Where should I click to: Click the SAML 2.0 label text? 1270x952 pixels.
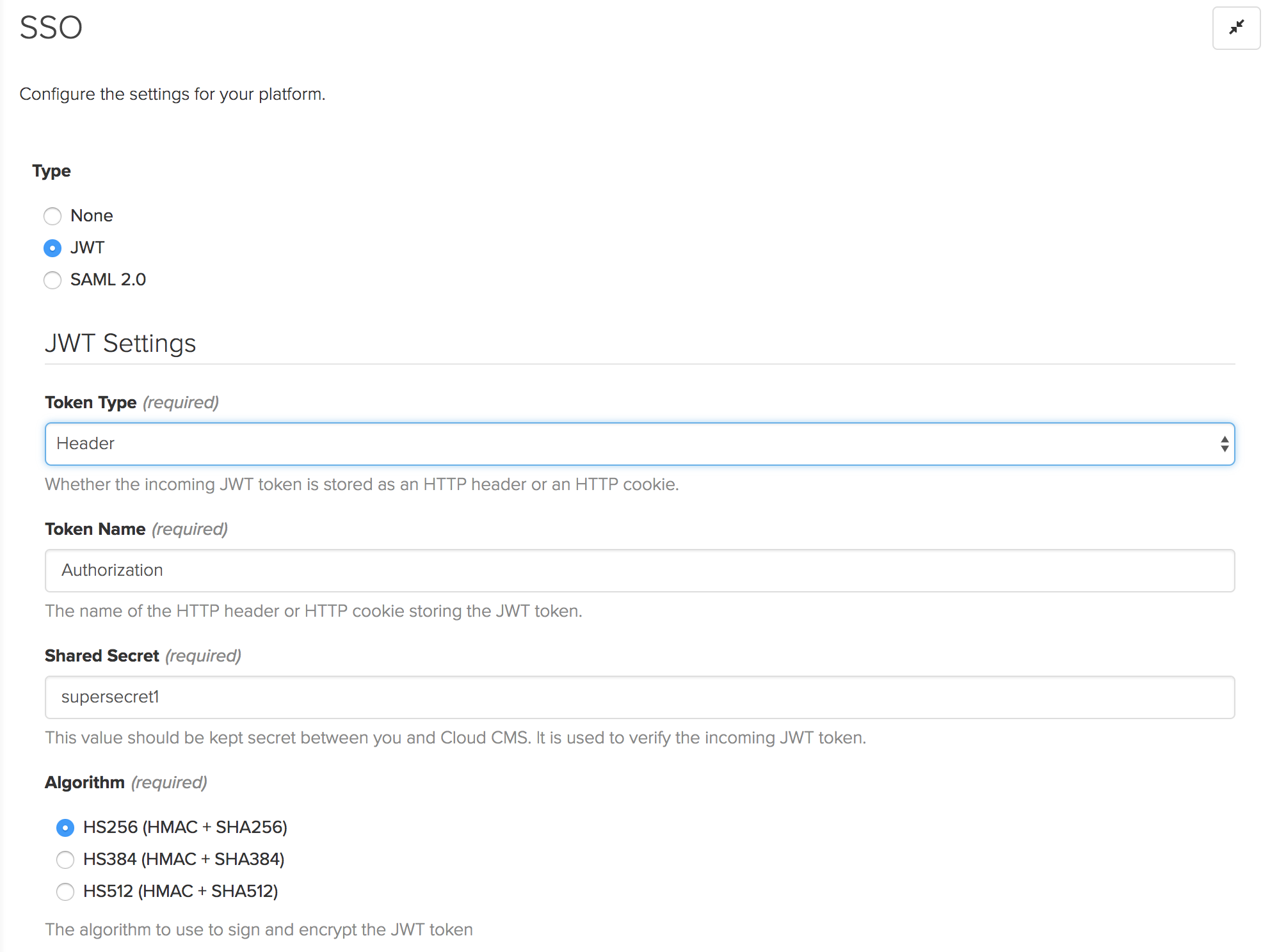click(108, 280)
